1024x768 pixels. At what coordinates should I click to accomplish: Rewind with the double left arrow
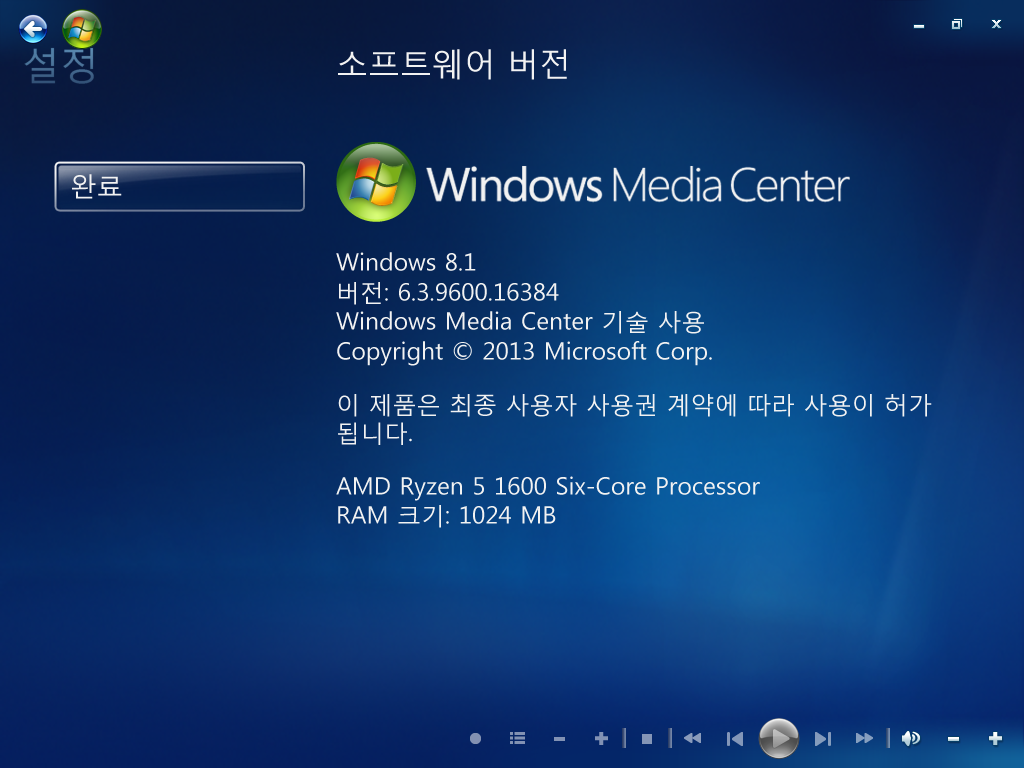(692, 739)
